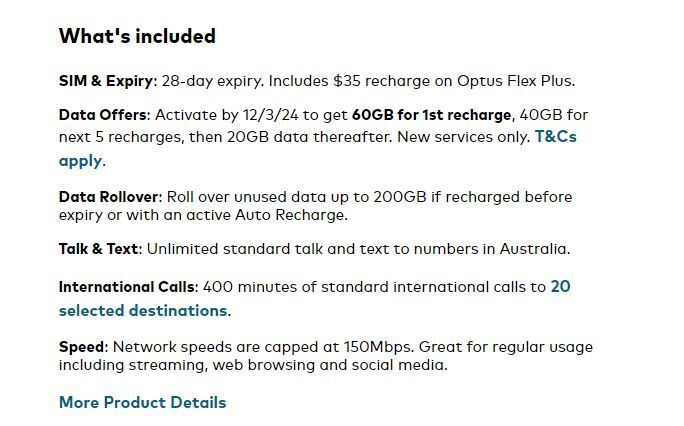684x426 pixels.
Task: Open the More Product Details link
Action: [143, 402]
